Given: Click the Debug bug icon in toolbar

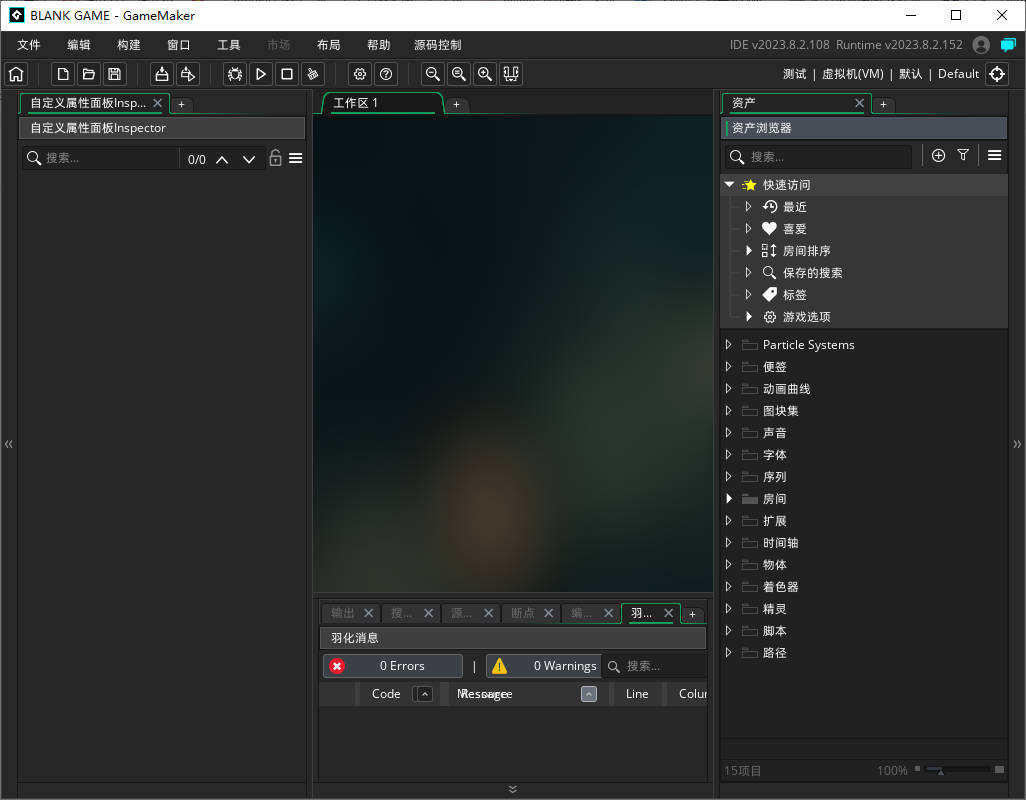Looking at the screenshot, I should pos(235,74).
